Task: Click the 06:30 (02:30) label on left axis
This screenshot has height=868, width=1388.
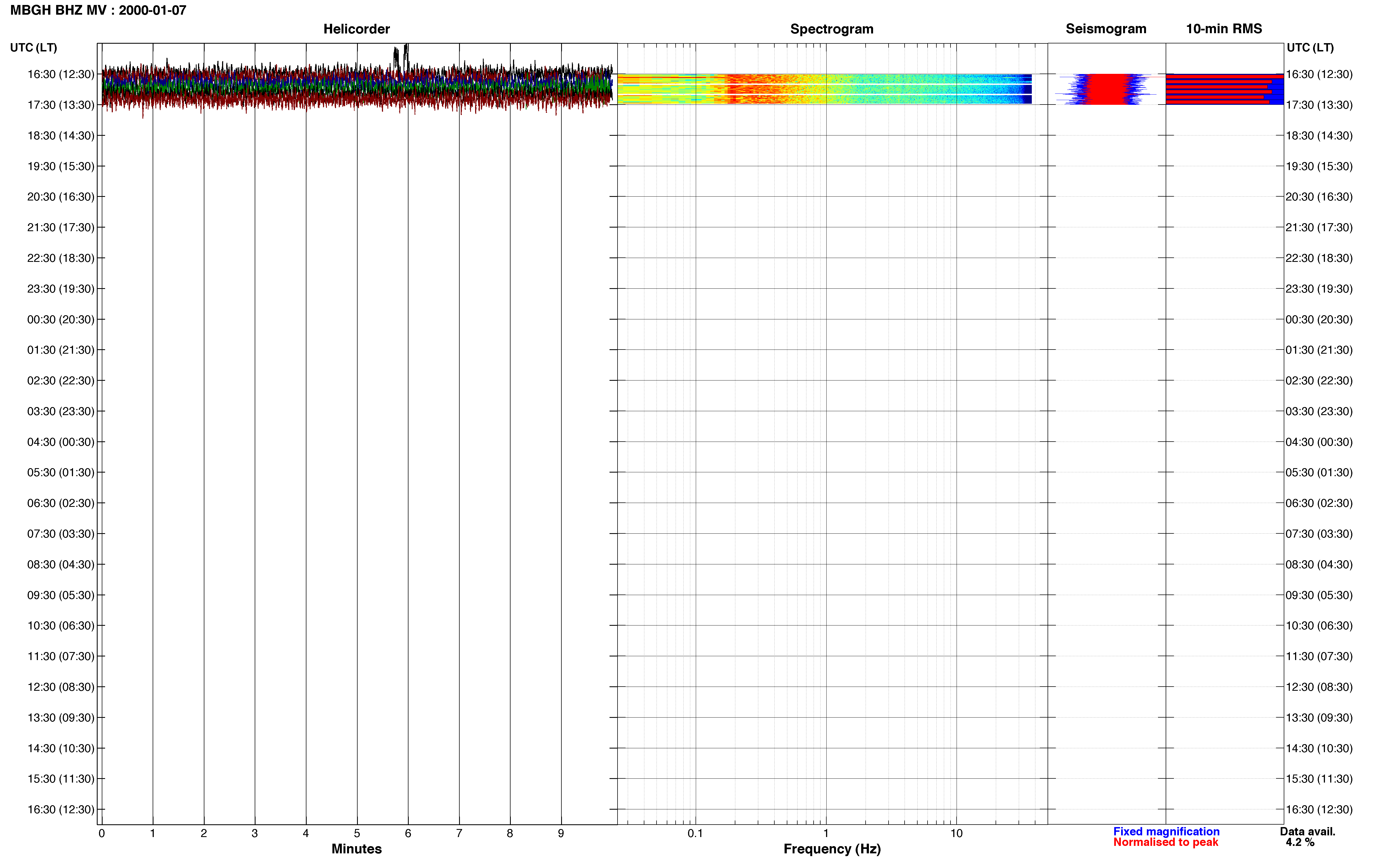Action: (x=61, y=503)
